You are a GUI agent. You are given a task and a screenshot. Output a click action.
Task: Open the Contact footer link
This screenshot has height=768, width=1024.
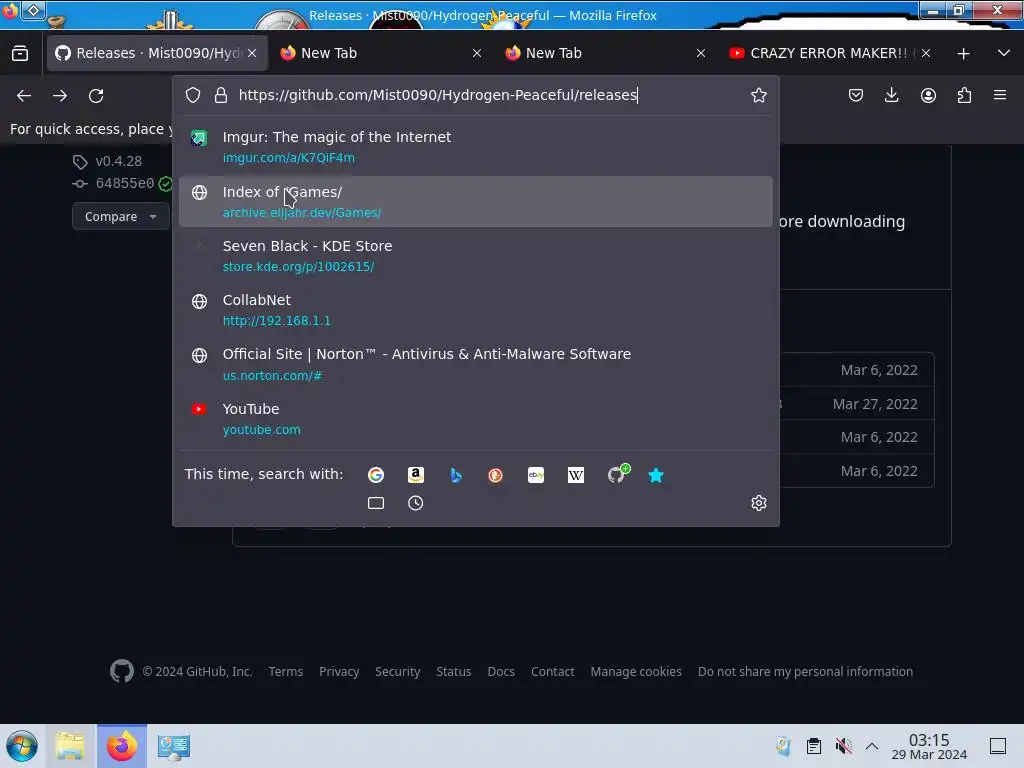click(552, 671)
